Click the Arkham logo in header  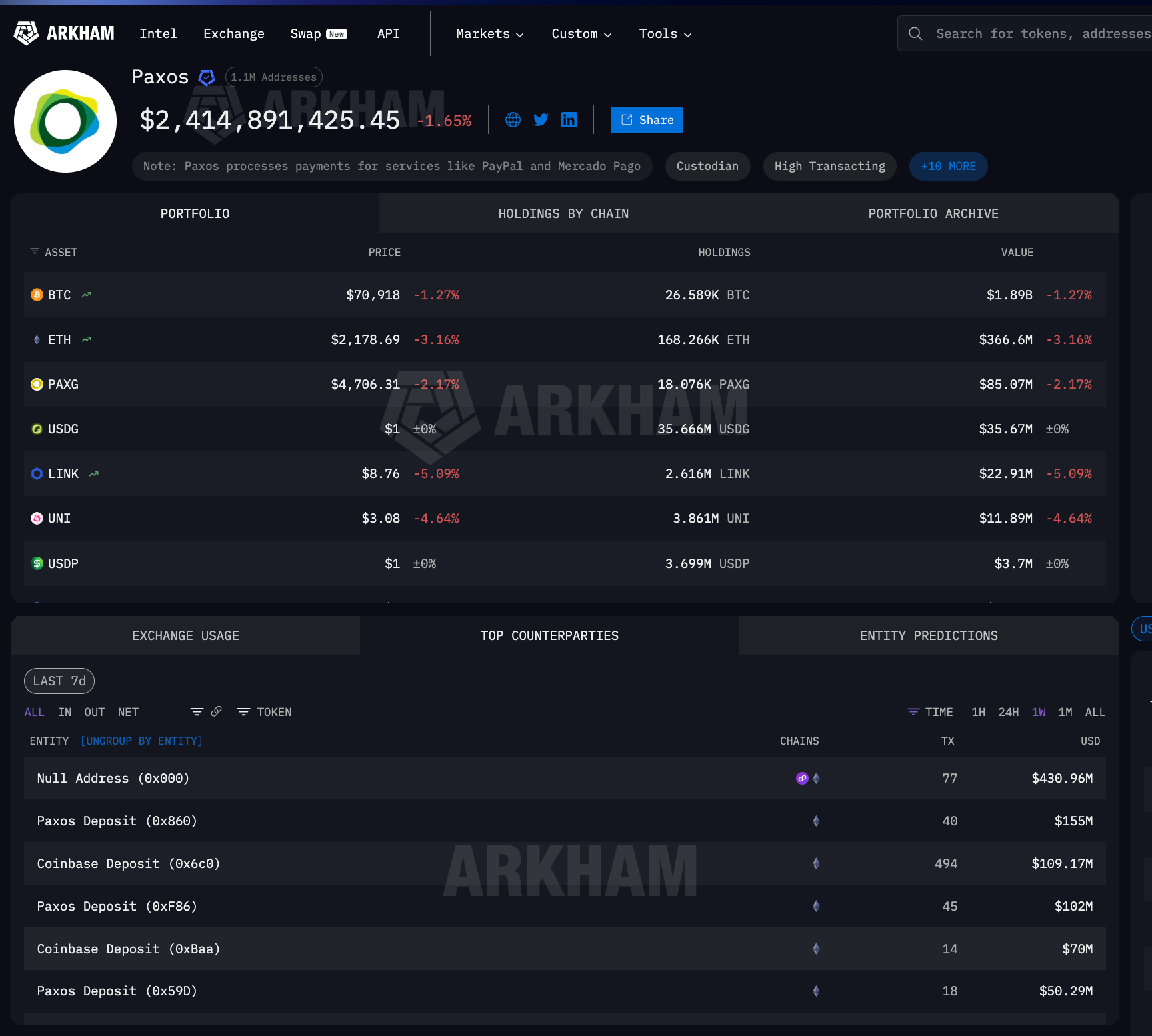point(64,33)
